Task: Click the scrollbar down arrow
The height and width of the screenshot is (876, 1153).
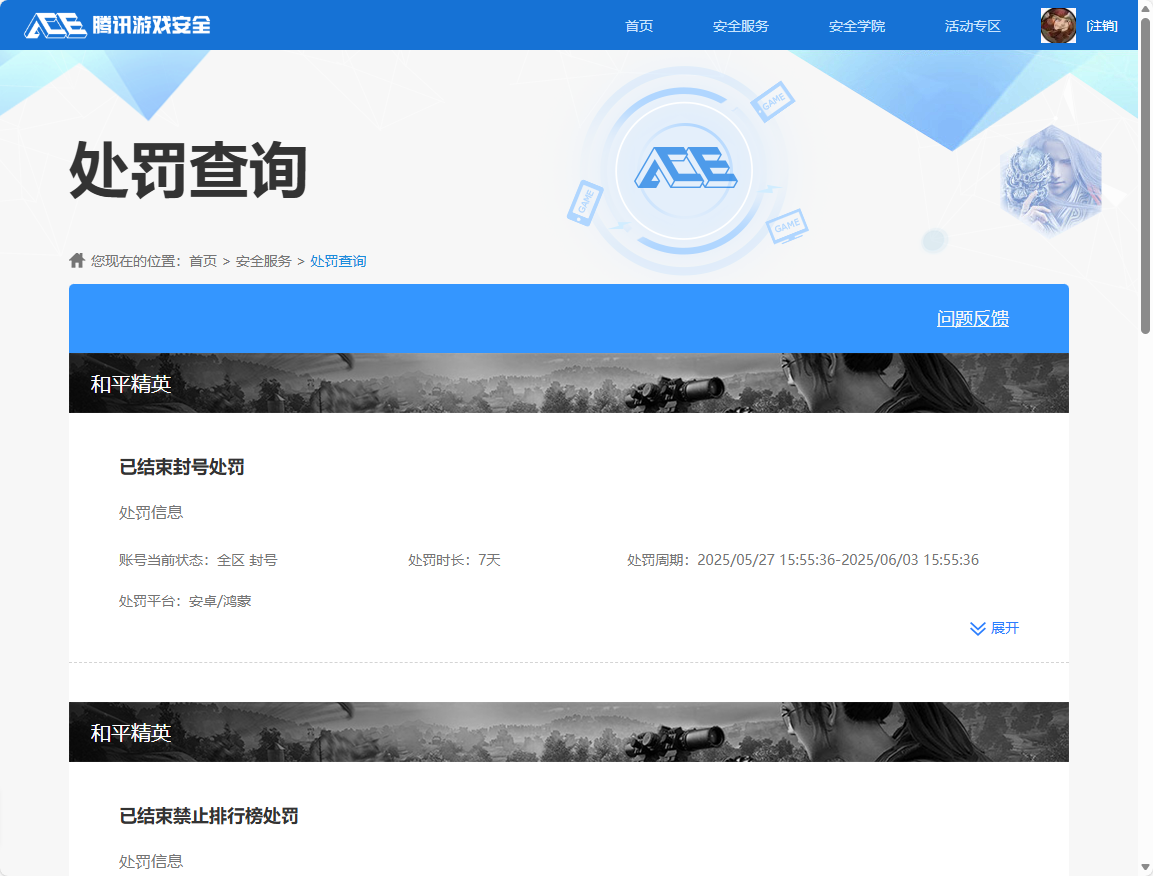Action: click(x=1145, y=866)
